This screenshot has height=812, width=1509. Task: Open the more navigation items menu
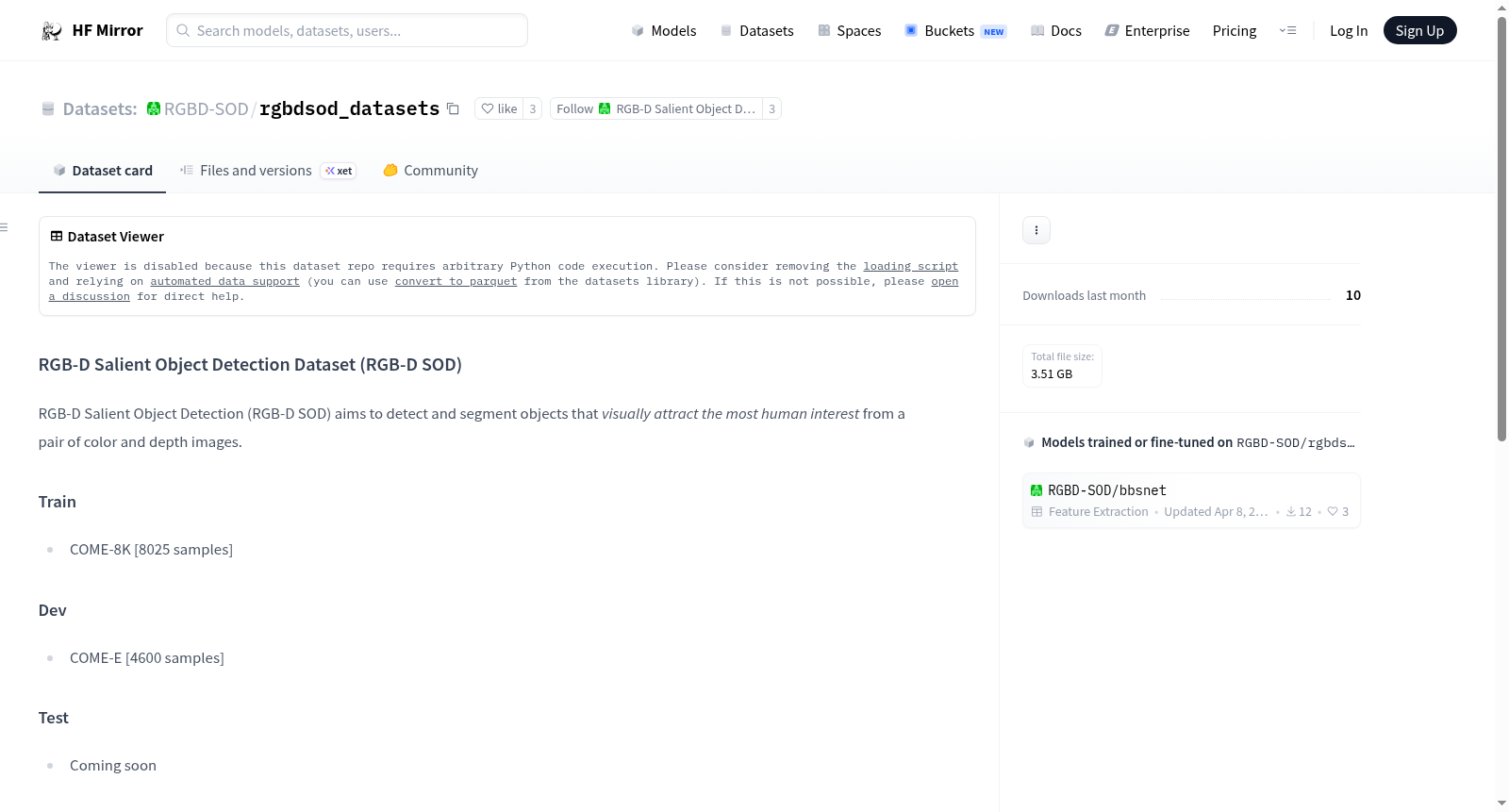click(1287, 31)
